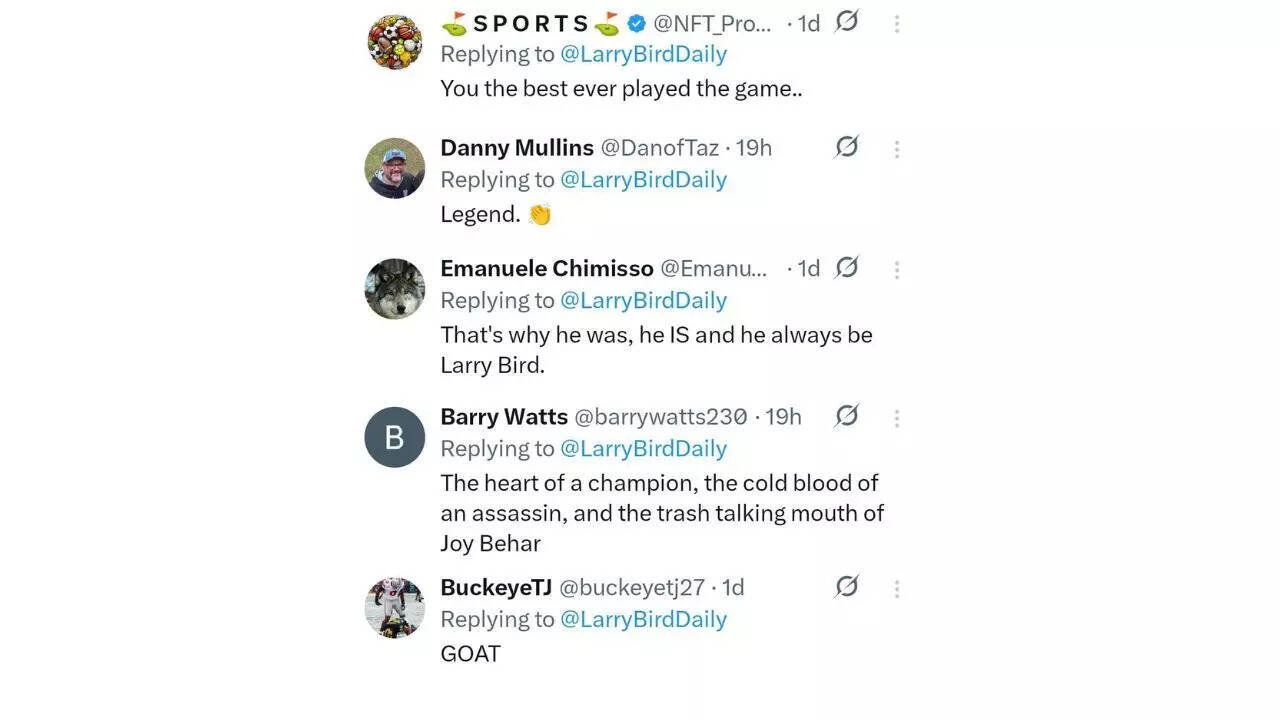The height and width of the screenshot is (720, 1280).
Task: Open more options on Barry Watts' reply
Action: 896,418
